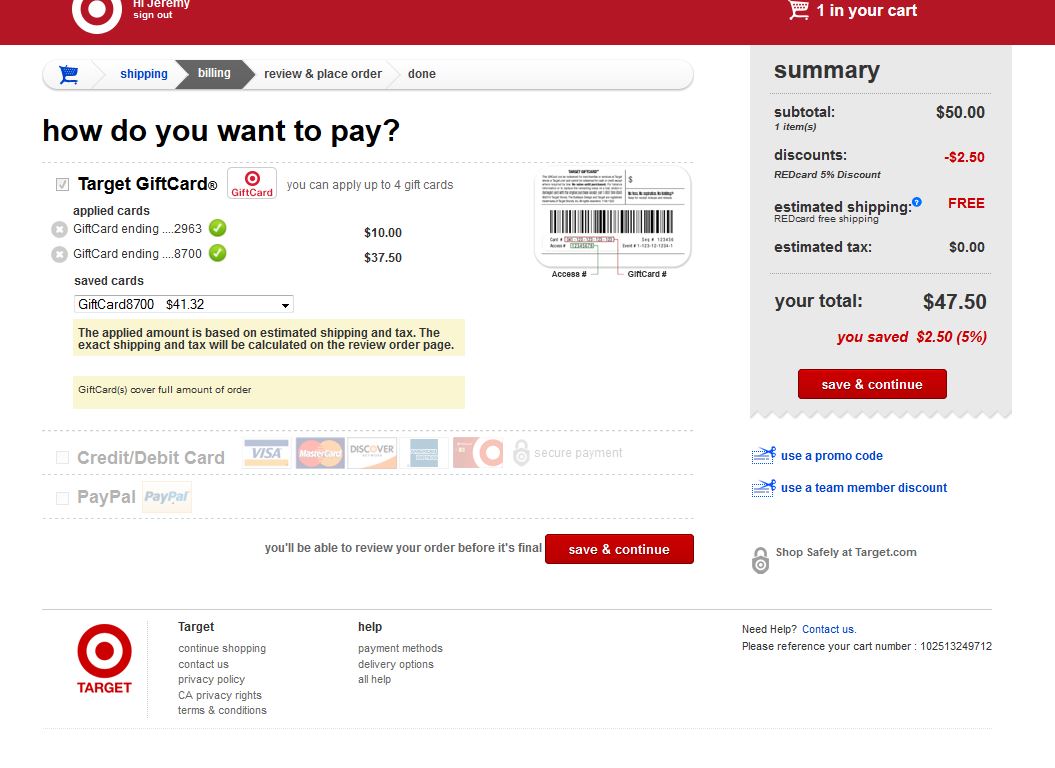The width and height of the screenshot is (1055, 768).
Task: Click the REDcard 5% Discount text
Action: [x=827, y=174]
